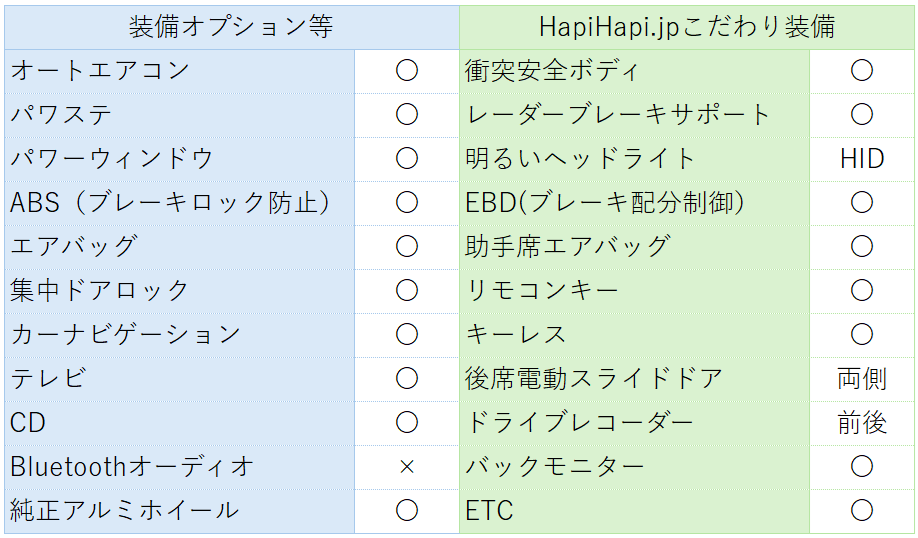Select the 助手席エアバッグ label cell
918x538 pixels.
(x=635, y=247)
